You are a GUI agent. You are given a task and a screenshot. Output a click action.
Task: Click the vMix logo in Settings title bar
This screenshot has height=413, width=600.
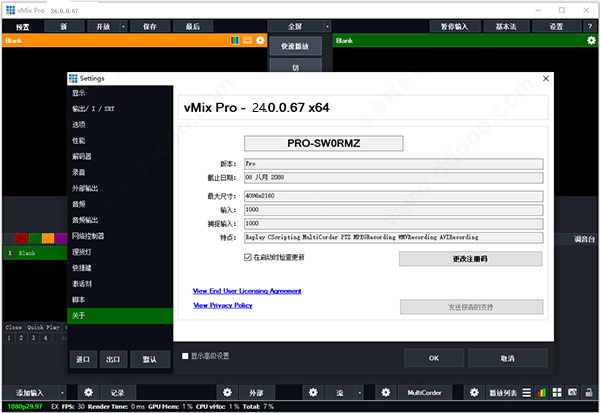(x=73, y=78)
